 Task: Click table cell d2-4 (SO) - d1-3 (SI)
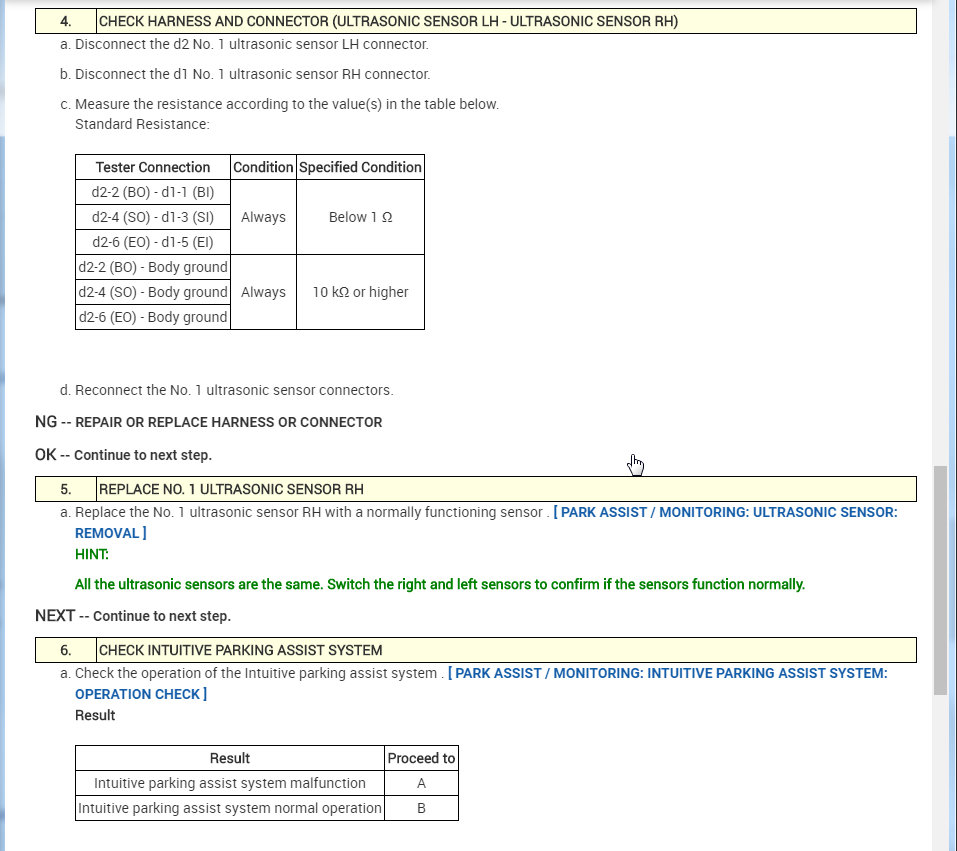(x=153, y=217)
